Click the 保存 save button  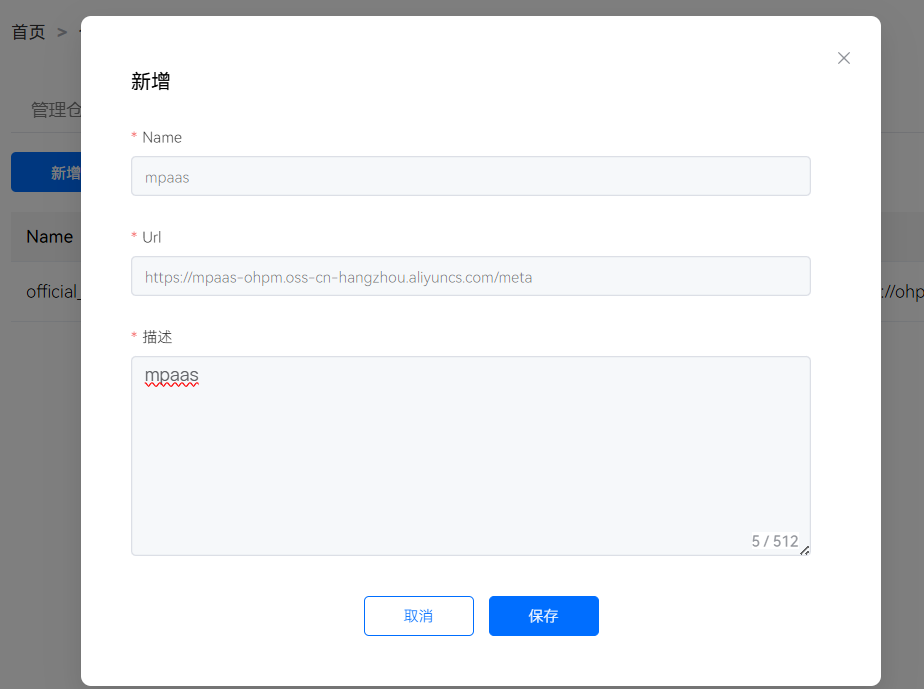pos(543,616)
